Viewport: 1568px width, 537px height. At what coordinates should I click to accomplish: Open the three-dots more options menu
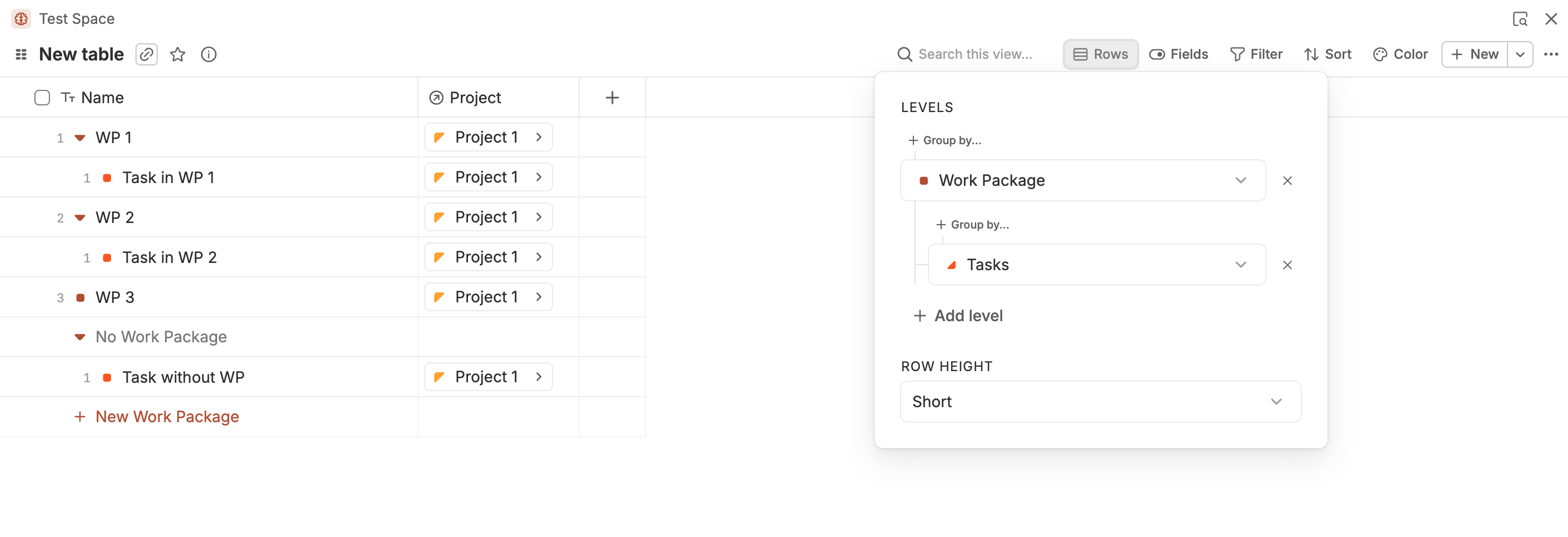click(1551, 54)
